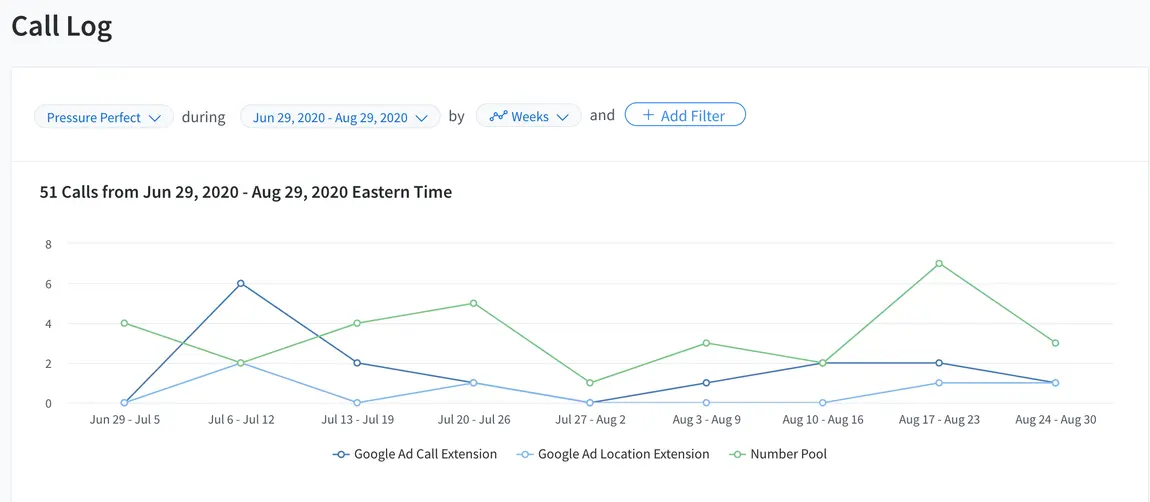This screenshot has width=1150, height=502.
Task: Select Google Ad Location Extension point at Aug 3 - Aug 9
Action: 706,403
